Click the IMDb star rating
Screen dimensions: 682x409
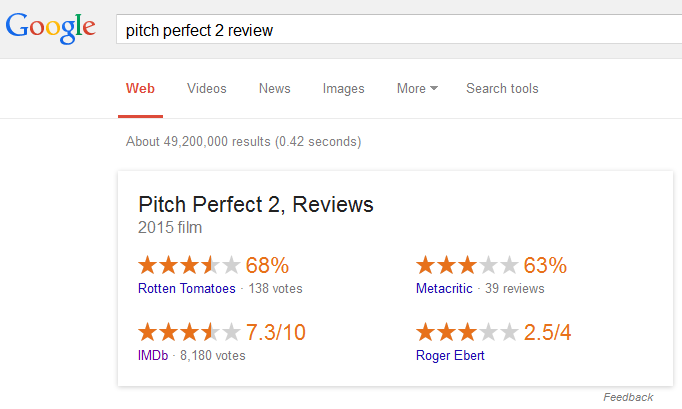(189, 332)
